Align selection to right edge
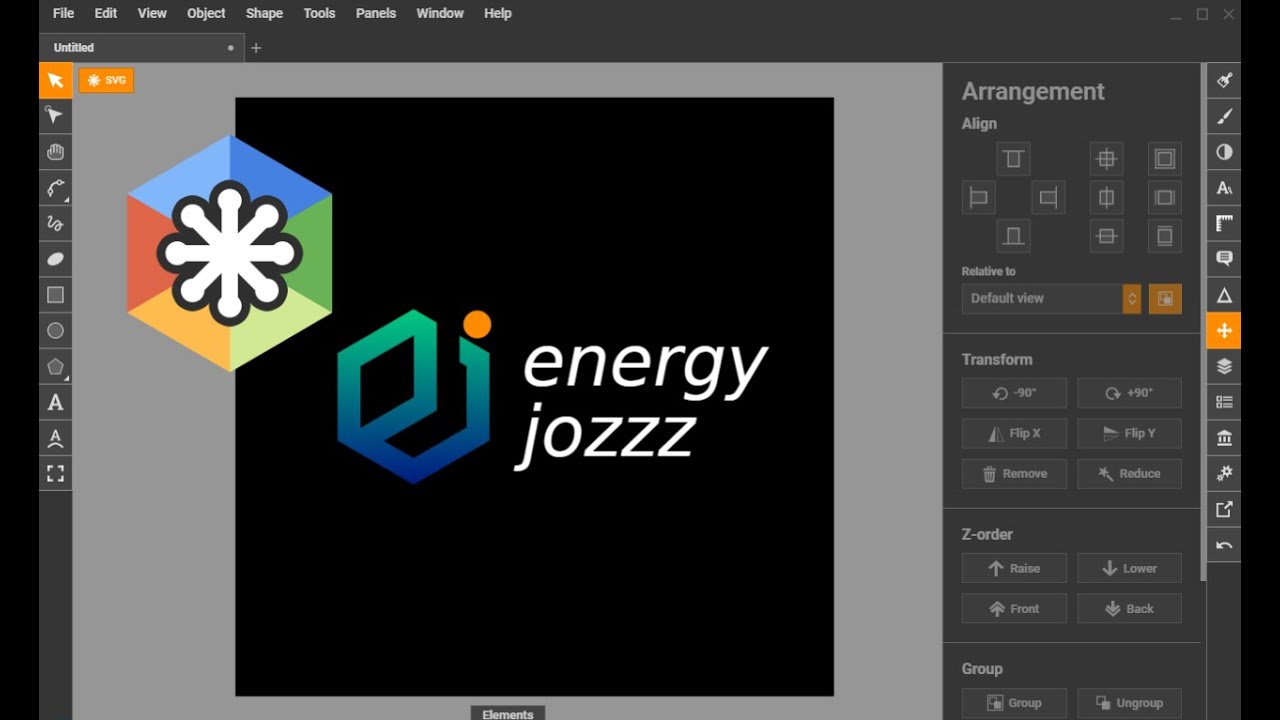This screenshot has height=720, width=1280. pos(1048,197)
